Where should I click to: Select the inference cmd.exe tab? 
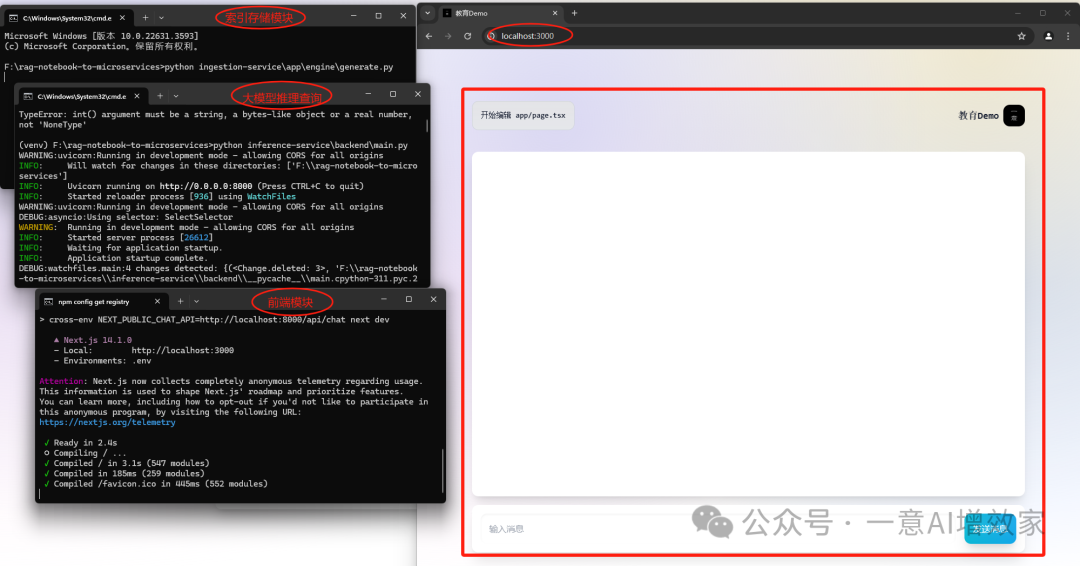point(82,96)
